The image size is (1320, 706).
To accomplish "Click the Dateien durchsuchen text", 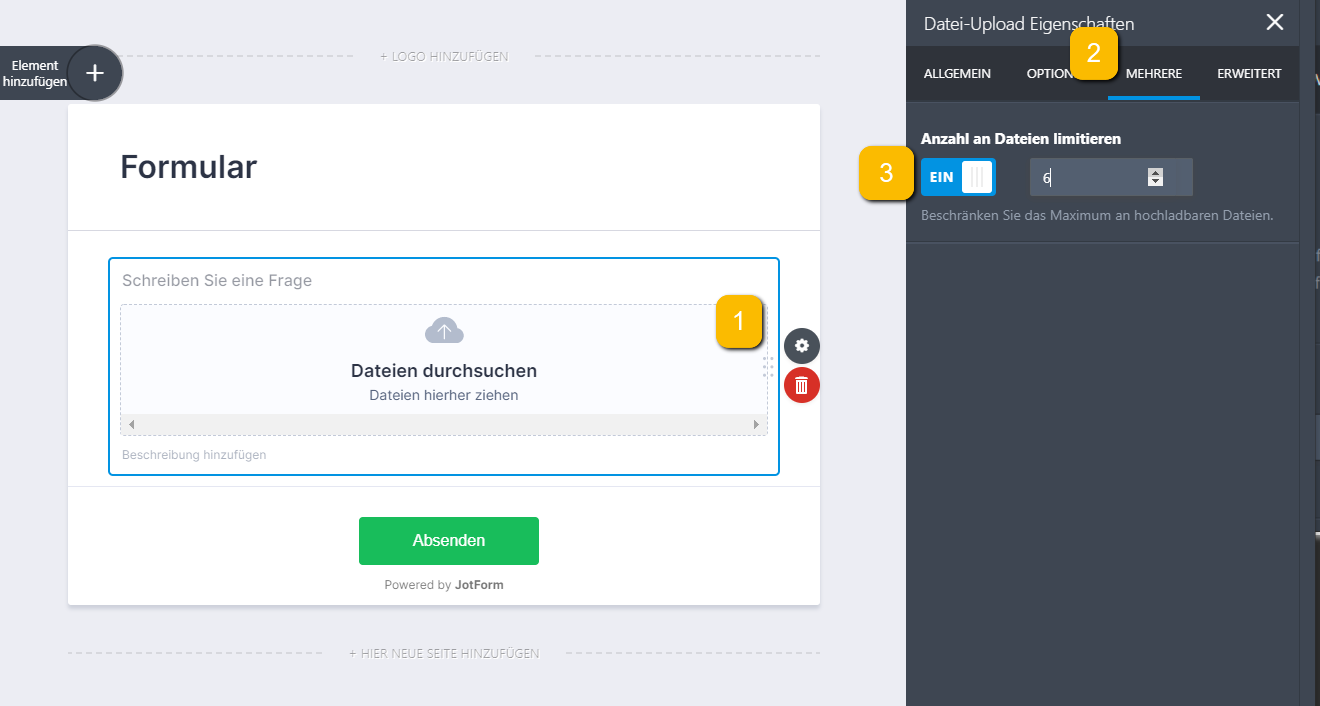I will coord(444,371).
